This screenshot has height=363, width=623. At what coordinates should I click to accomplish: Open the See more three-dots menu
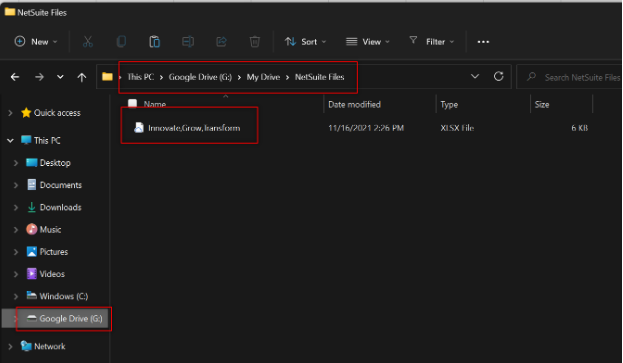pos(483,42)
